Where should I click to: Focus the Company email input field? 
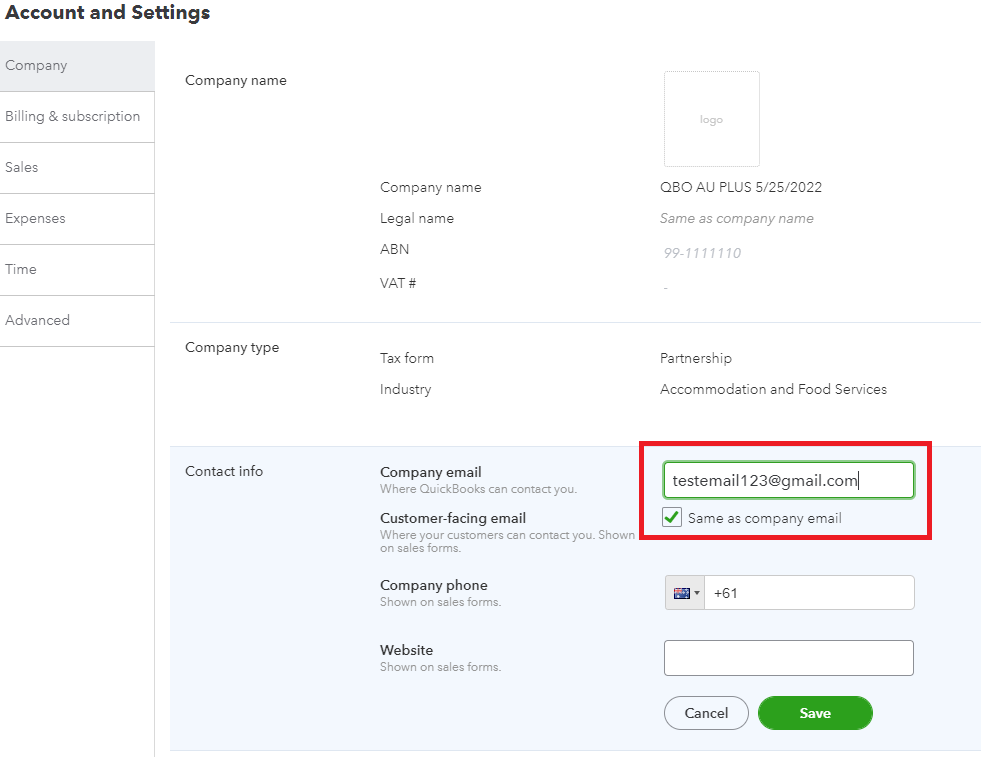(788, 480)
